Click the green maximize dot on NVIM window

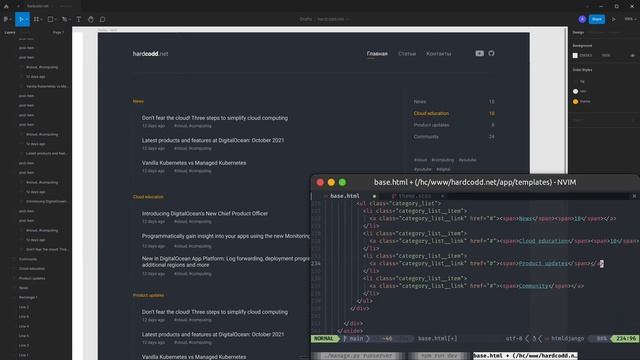click(342, 182)
